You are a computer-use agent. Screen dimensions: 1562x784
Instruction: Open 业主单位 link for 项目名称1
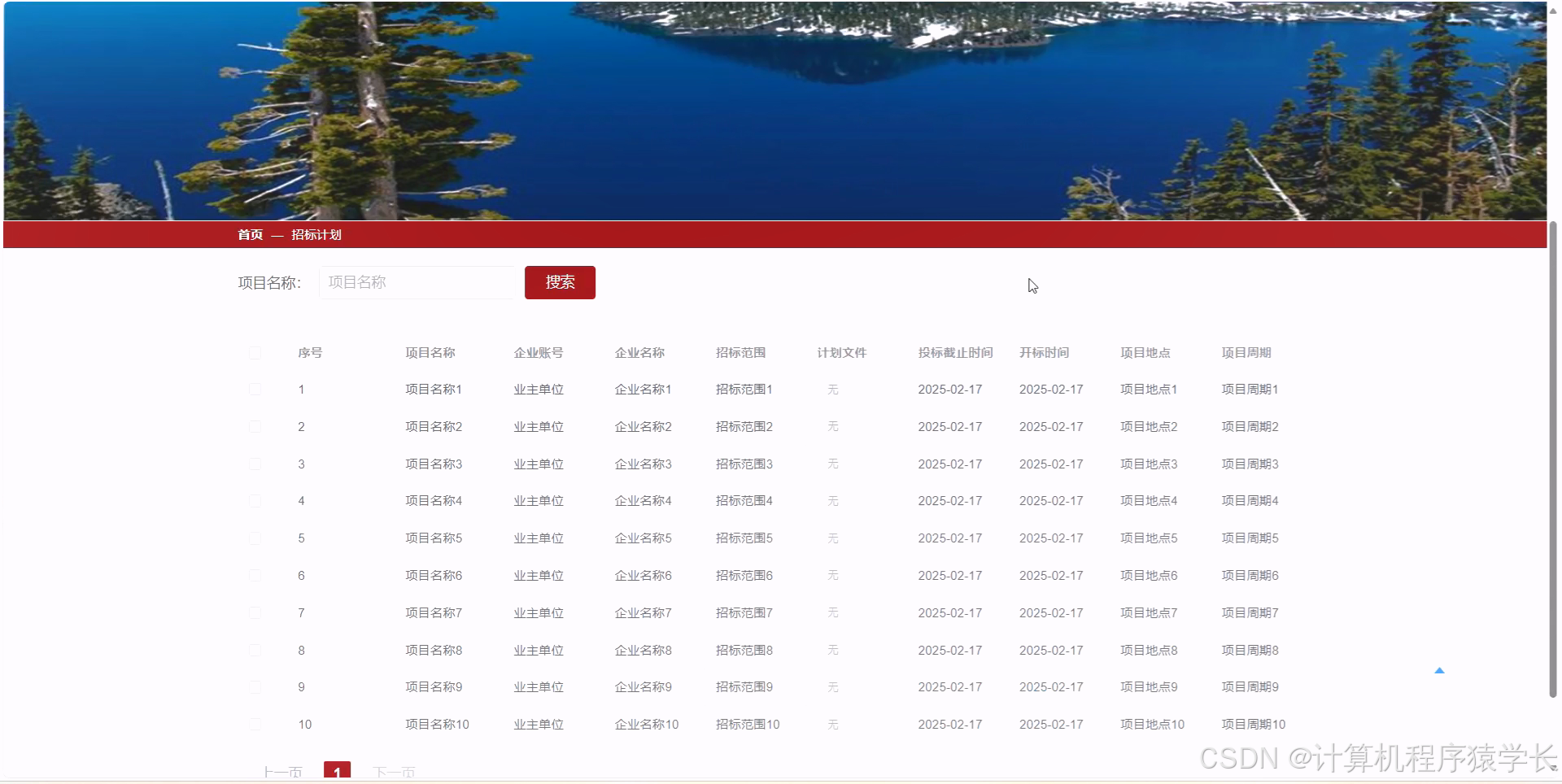tap(538, 389)
